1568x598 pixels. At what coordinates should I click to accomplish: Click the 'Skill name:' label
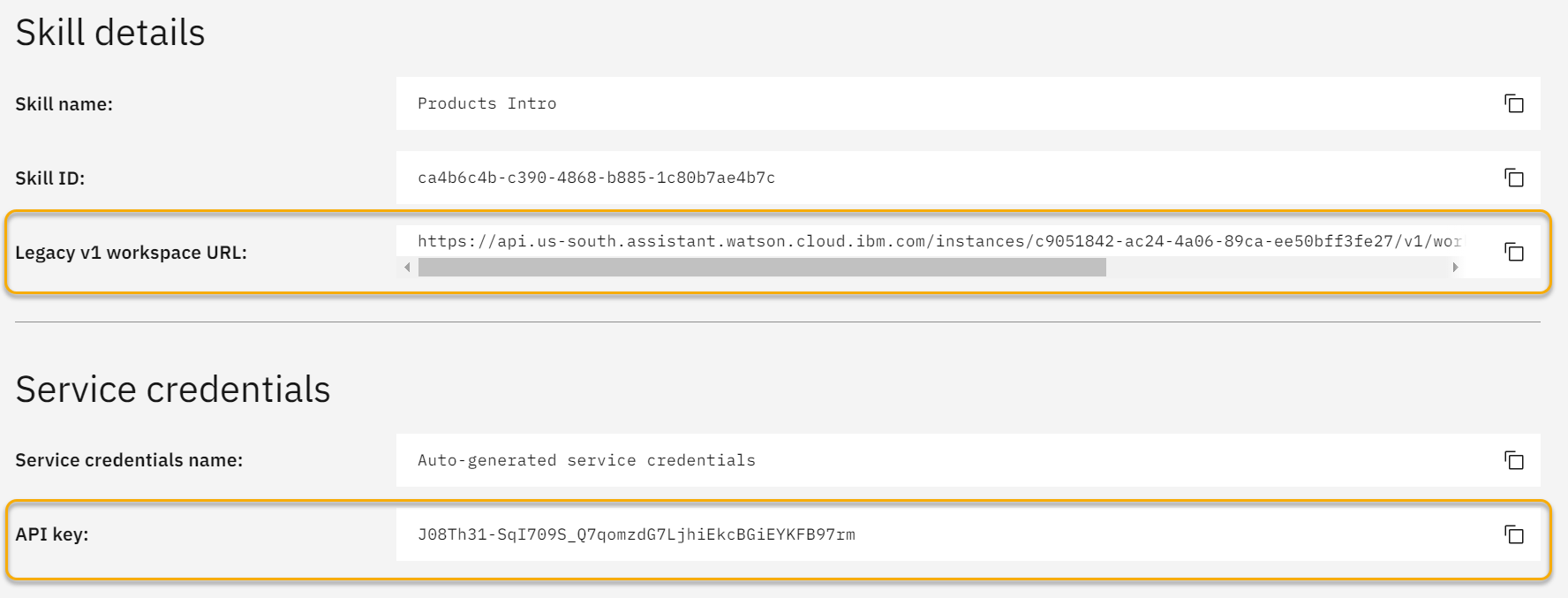click(64, 104)
